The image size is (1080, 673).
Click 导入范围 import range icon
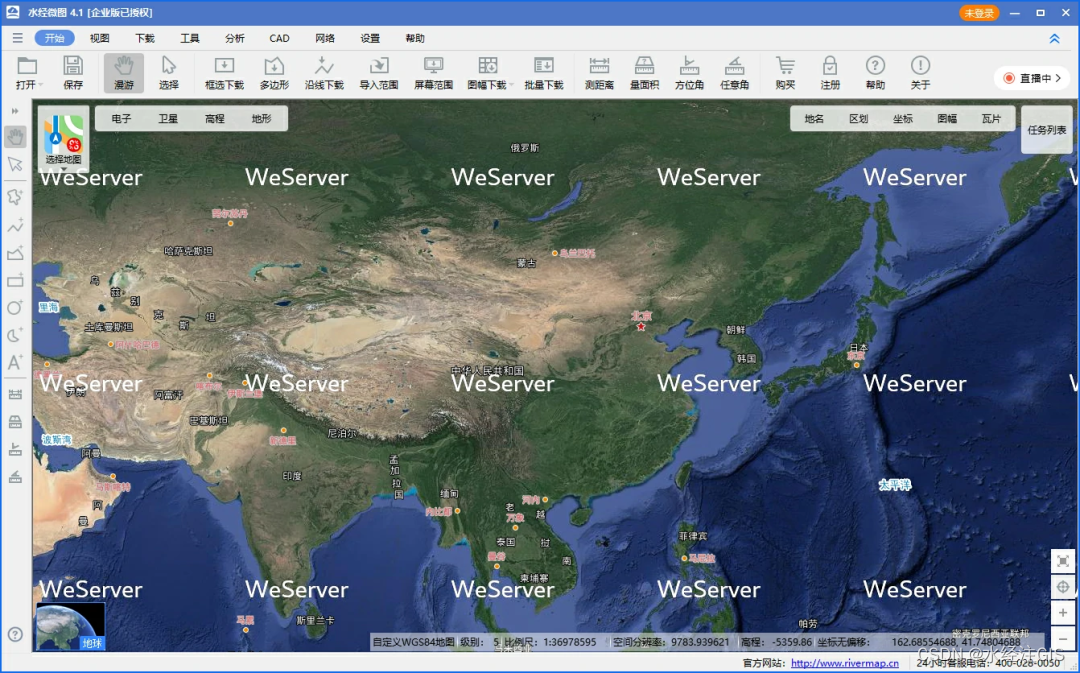379,73
